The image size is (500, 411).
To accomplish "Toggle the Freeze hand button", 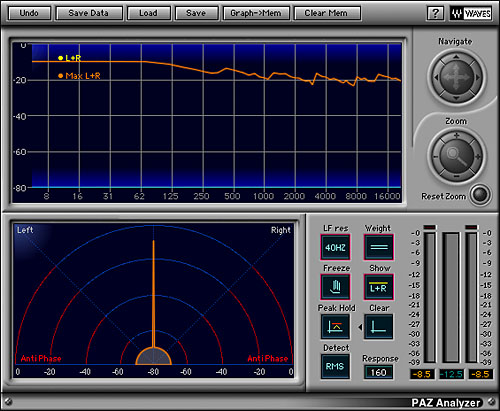I will 335,287.
